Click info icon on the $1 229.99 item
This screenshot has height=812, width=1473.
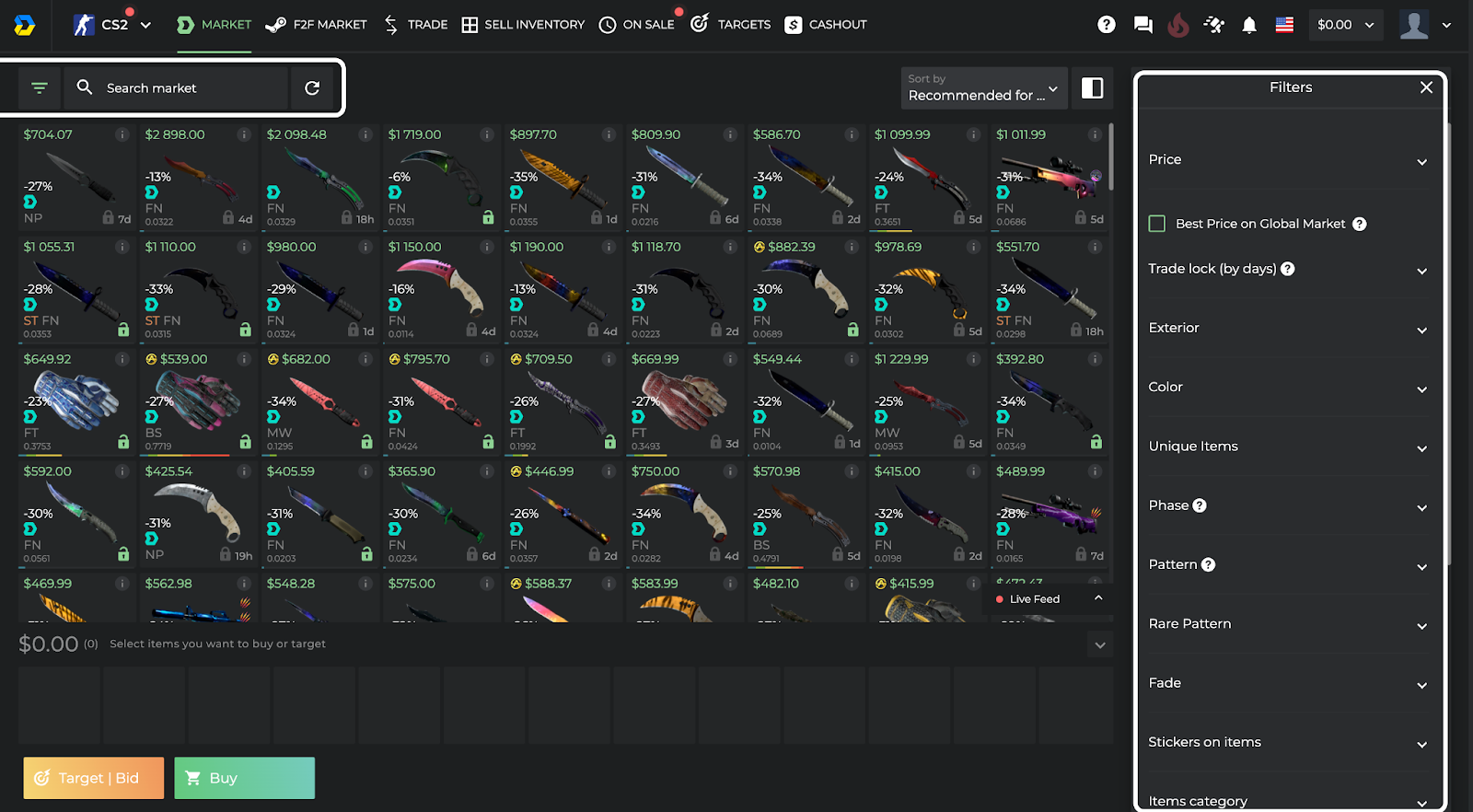pyautogui.click(x=973, y=359)
